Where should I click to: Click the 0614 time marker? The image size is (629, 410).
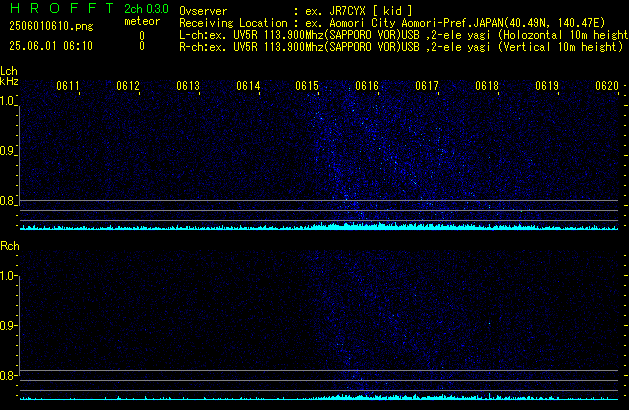[x=248, y=86]
